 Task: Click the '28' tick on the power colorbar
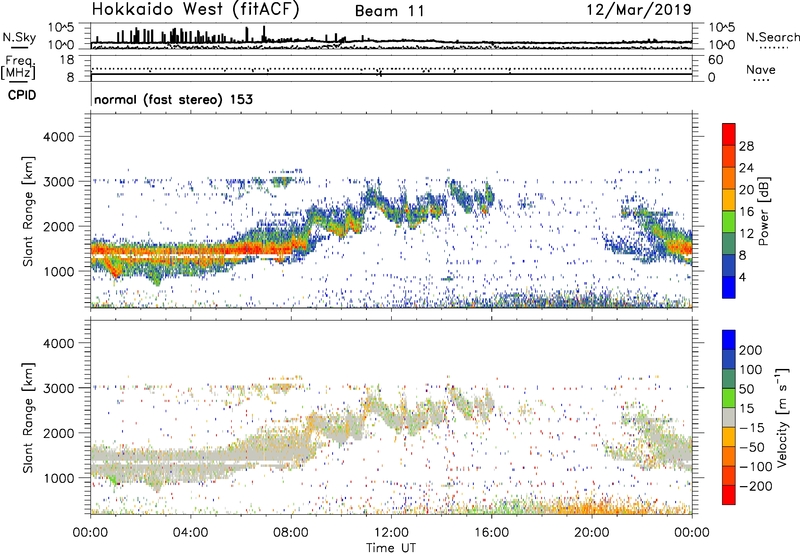pos(746,146)
